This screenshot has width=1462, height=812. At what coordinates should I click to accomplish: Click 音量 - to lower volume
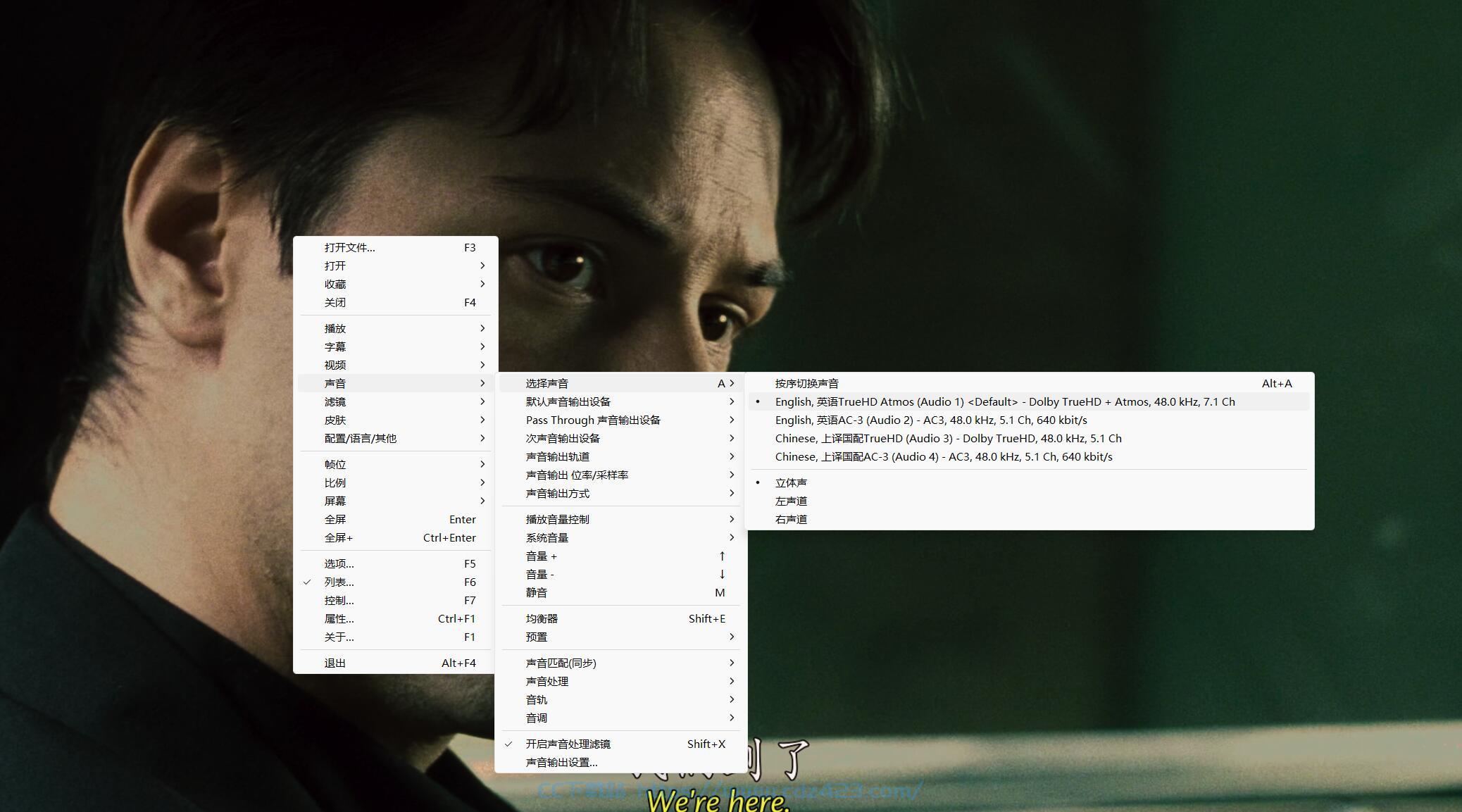621,574
